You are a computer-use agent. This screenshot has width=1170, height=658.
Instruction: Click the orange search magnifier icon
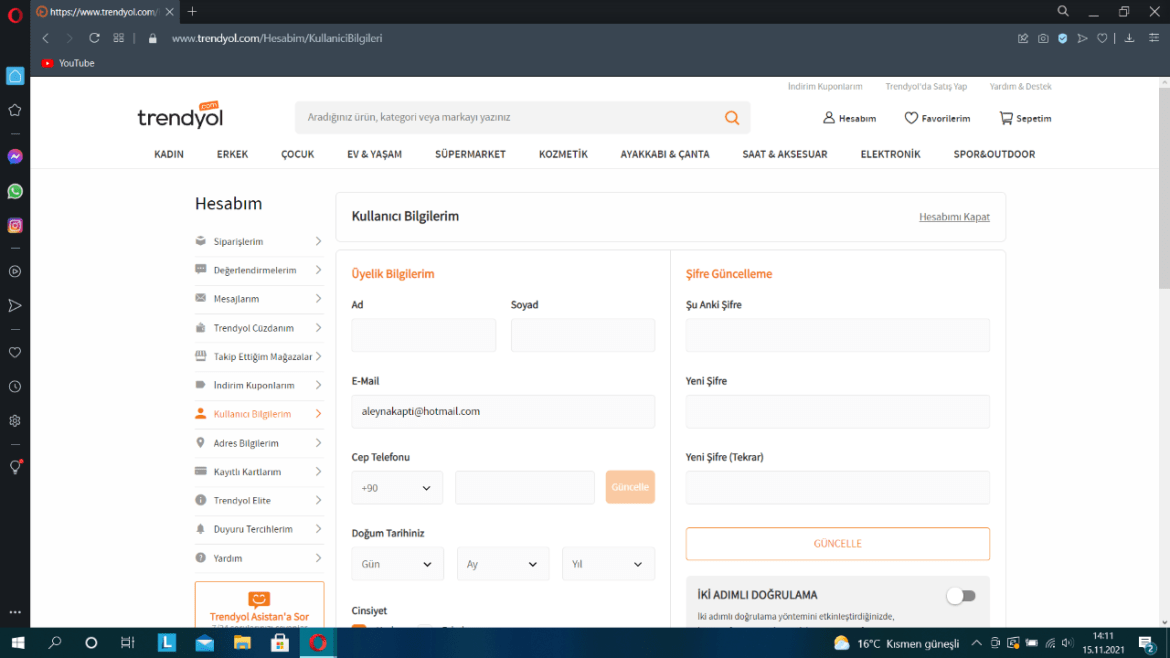[732, 118]
